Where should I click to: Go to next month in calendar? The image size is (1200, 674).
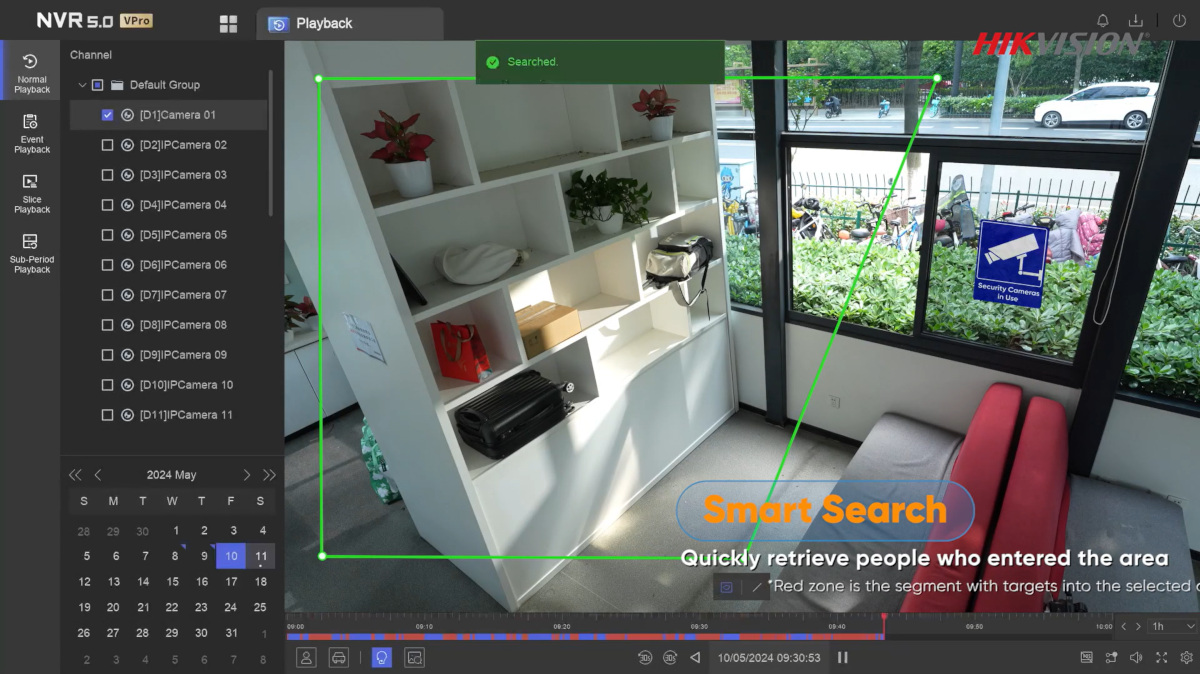(246, 474)
